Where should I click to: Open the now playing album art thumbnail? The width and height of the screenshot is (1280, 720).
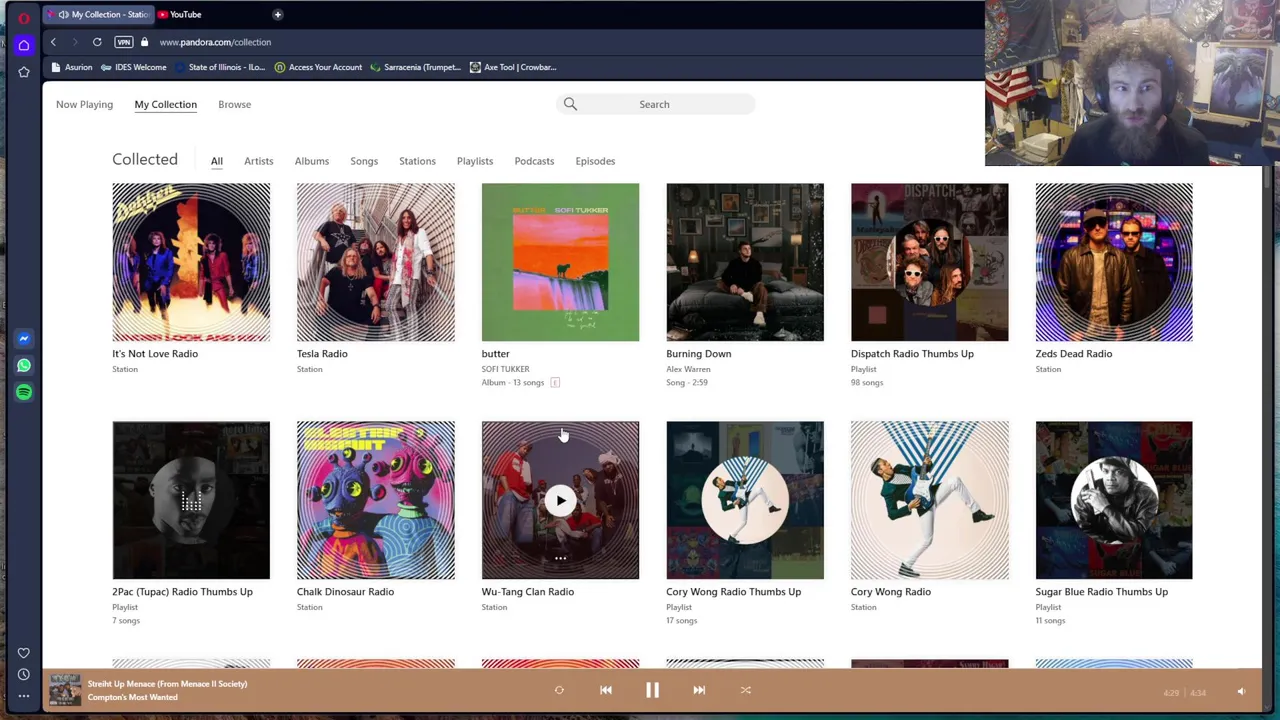point(65,690)
